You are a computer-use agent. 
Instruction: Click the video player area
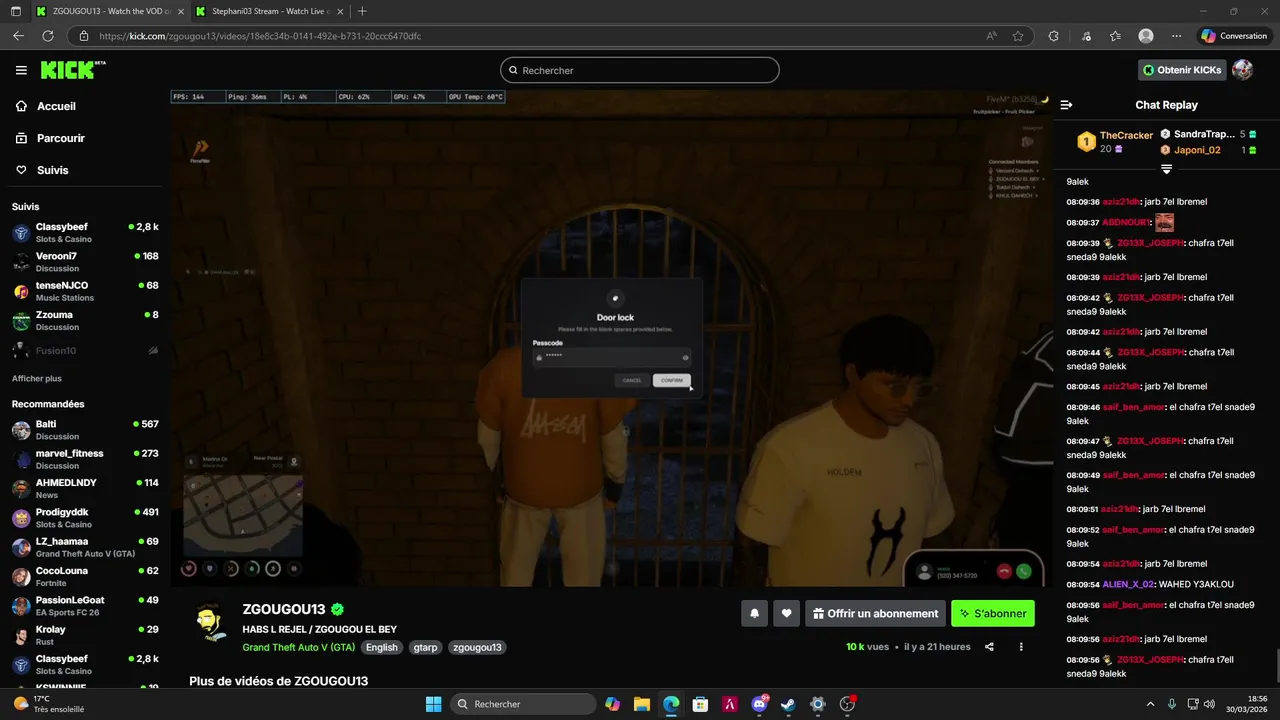[x=611, y=338]
